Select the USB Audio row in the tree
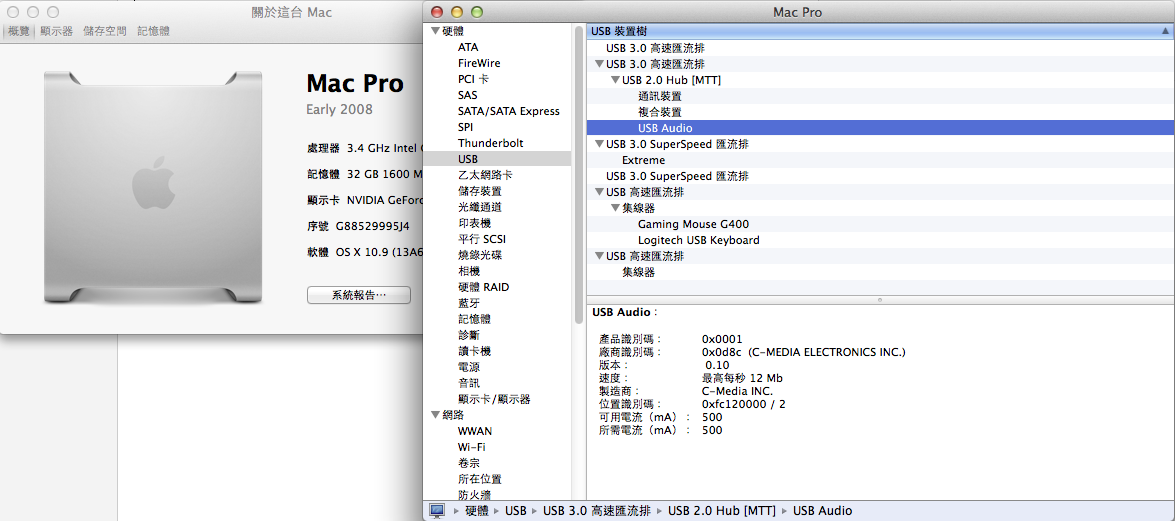The width and height of the screenshot is (1175, 521). (x=881, y=127)
